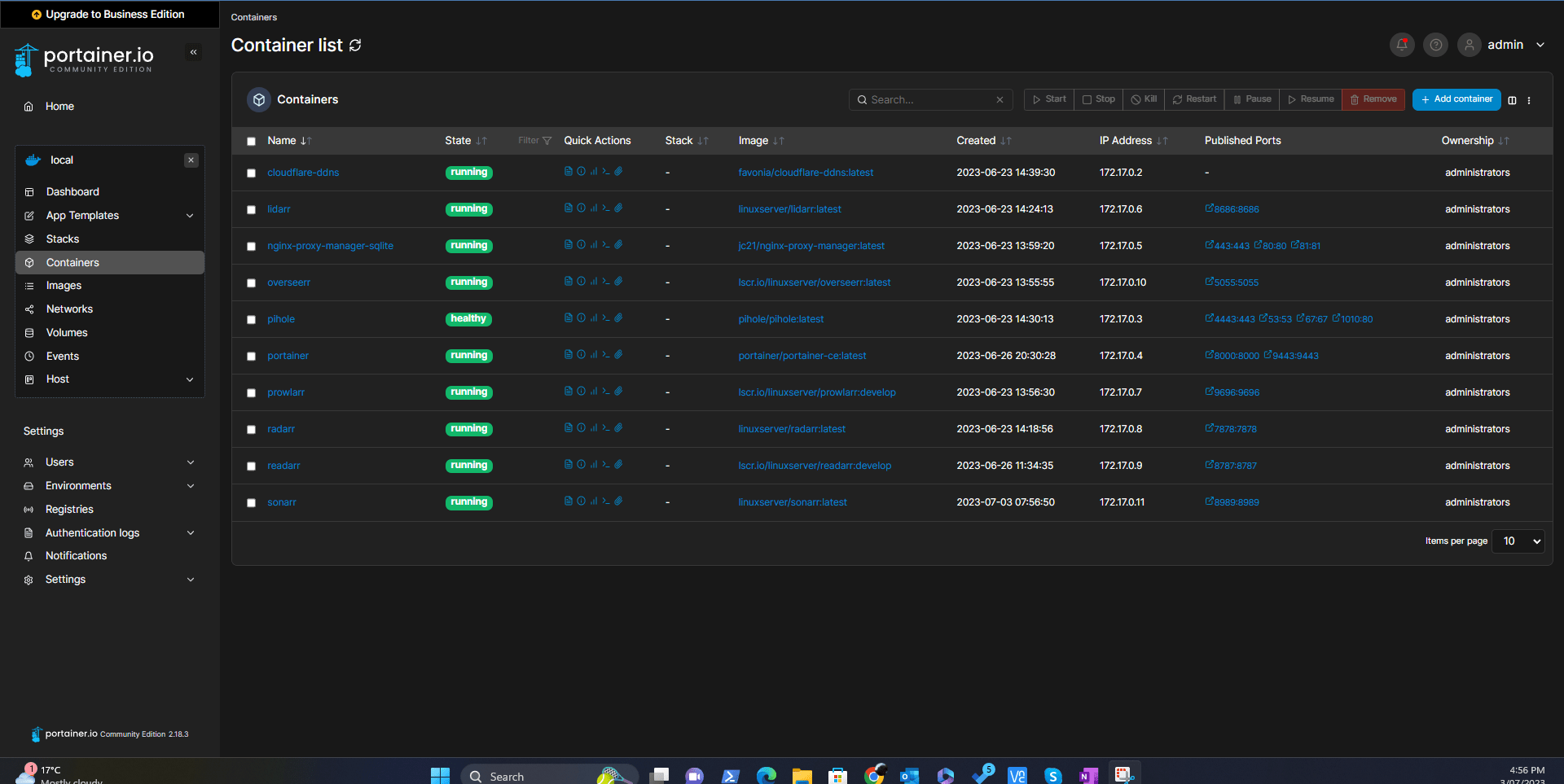
Task: Sort containers by Name column arrows
Action: (x=306, y=141)
